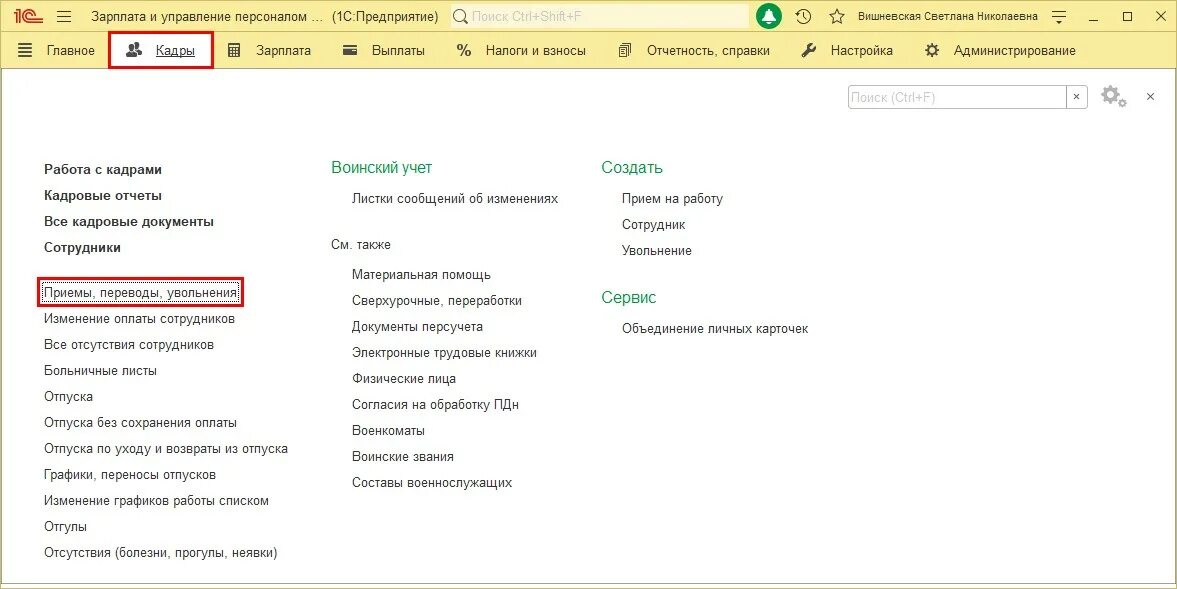Click the Зарплата calculator icon
Screen dimensions: 1177x589
click(234, 50)
